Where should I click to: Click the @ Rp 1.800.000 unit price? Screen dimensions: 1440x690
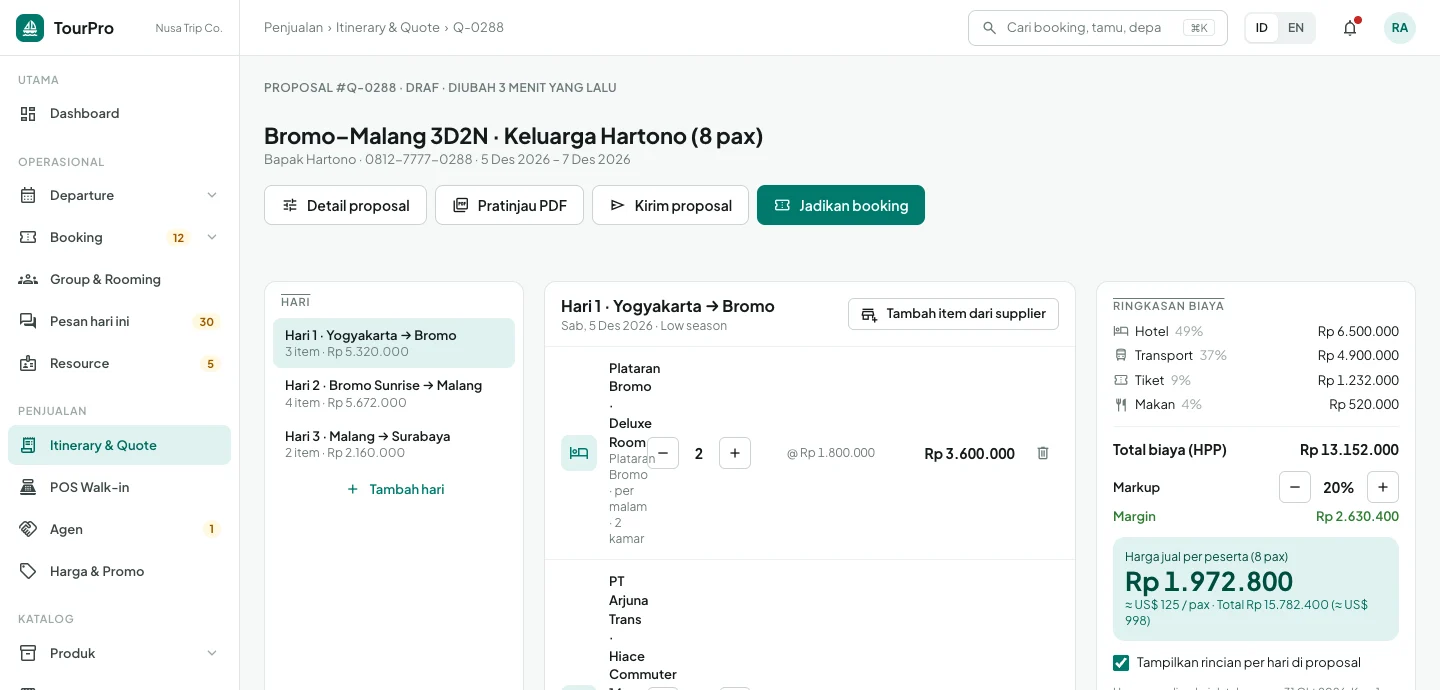(831, 453)
